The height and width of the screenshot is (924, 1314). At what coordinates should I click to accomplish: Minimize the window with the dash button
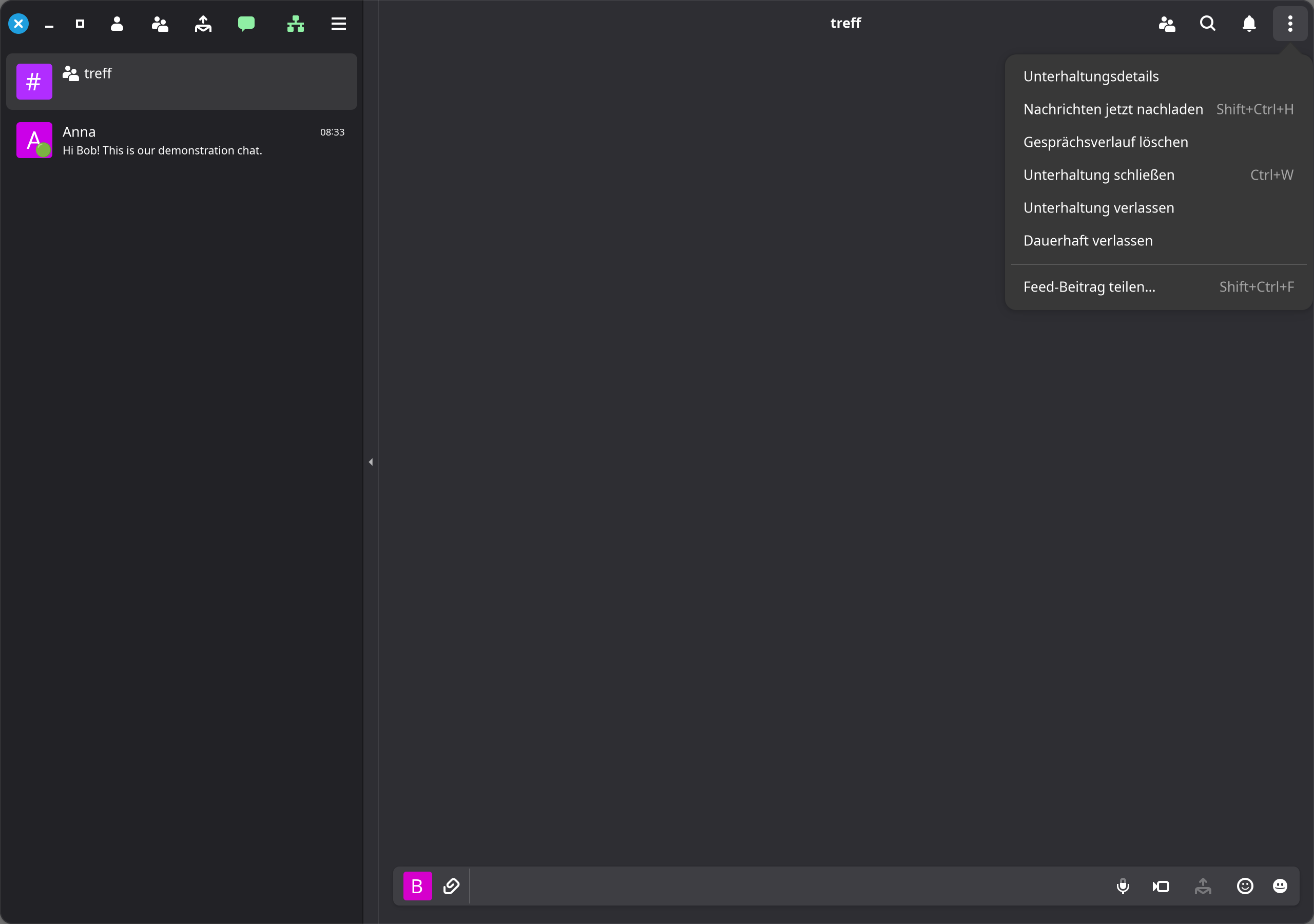pos(49,26)
